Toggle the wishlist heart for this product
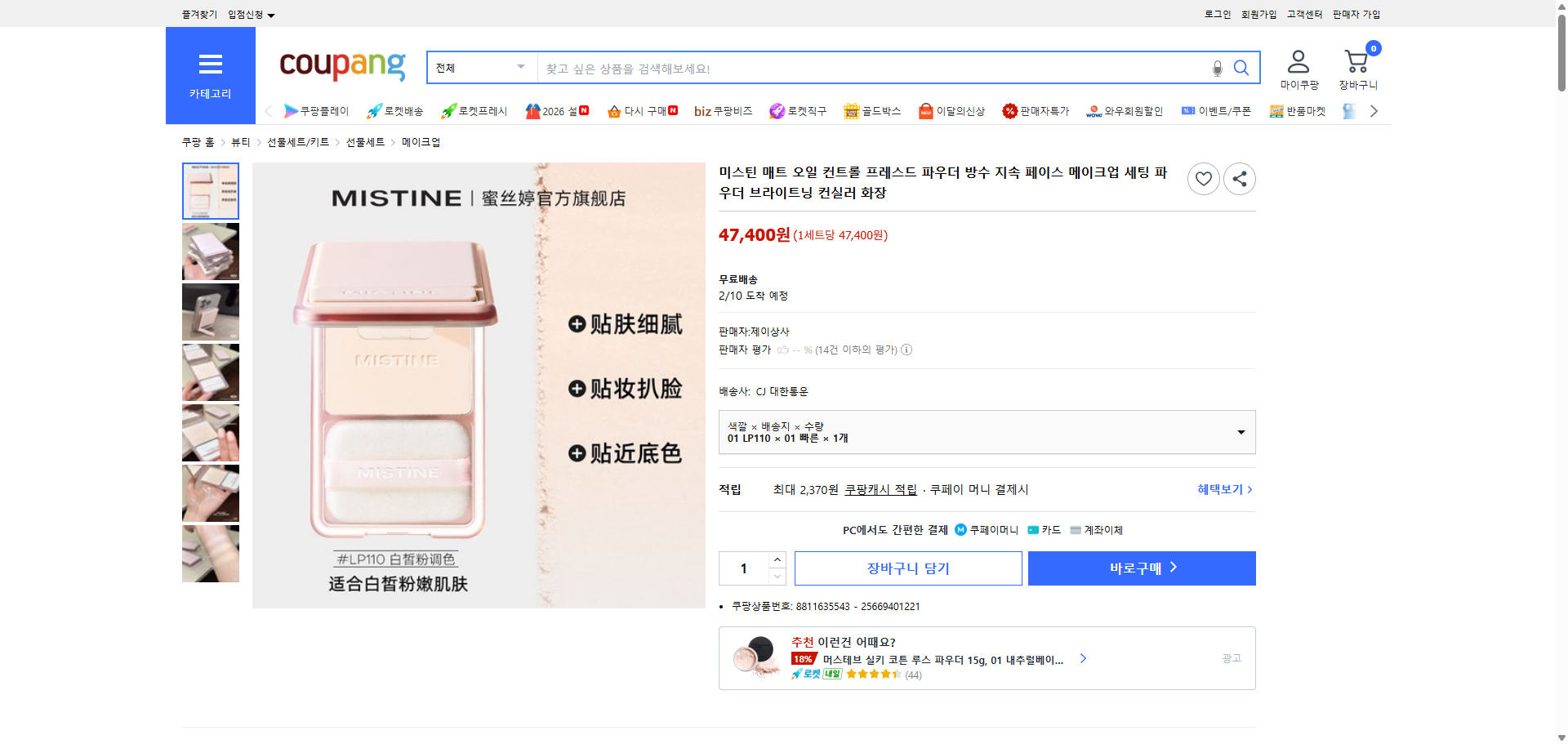This screenshot has height=744, width=1568. coord(1203,178)
